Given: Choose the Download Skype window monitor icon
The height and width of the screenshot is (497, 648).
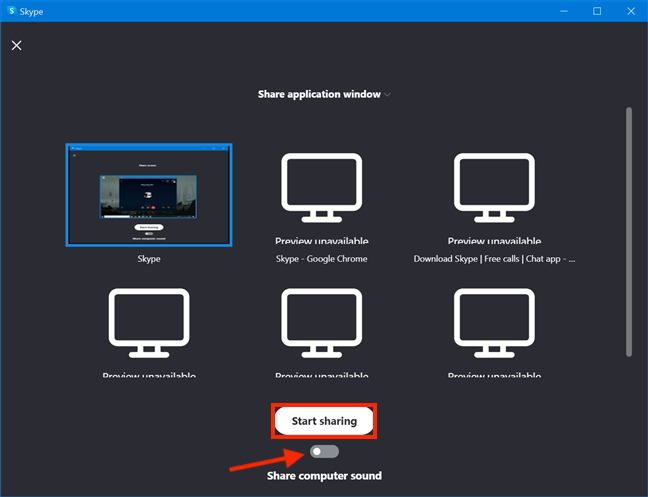Looking at the screenshot, I should pos(494,188).
